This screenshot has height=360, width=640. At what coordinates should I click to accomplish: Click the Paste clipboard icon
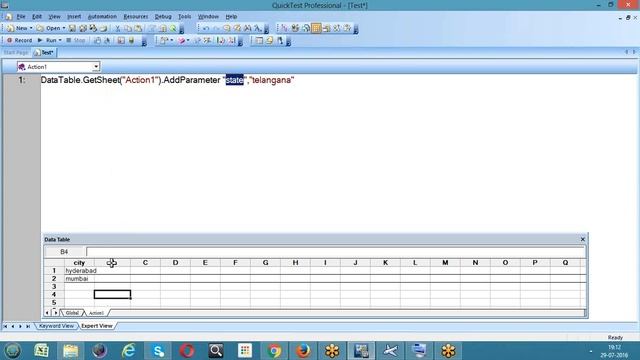138,28
